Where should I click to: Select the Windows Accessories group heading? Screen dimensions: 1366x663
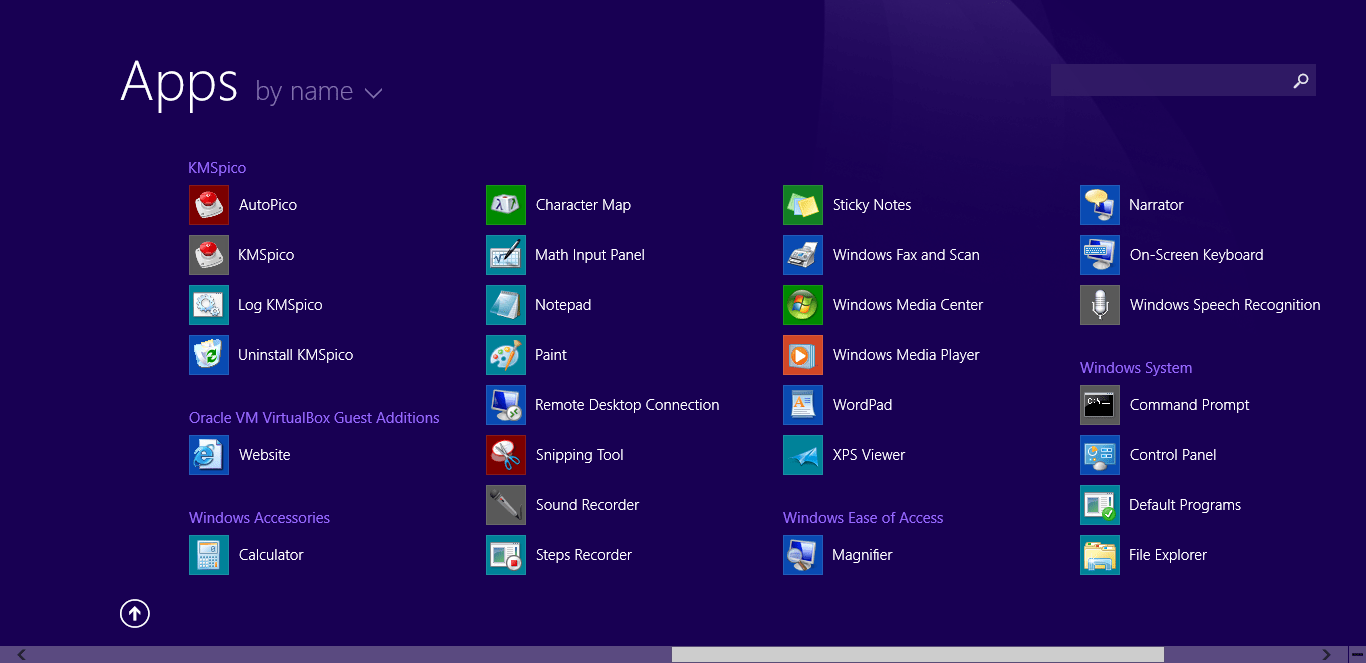click(259, 518)
